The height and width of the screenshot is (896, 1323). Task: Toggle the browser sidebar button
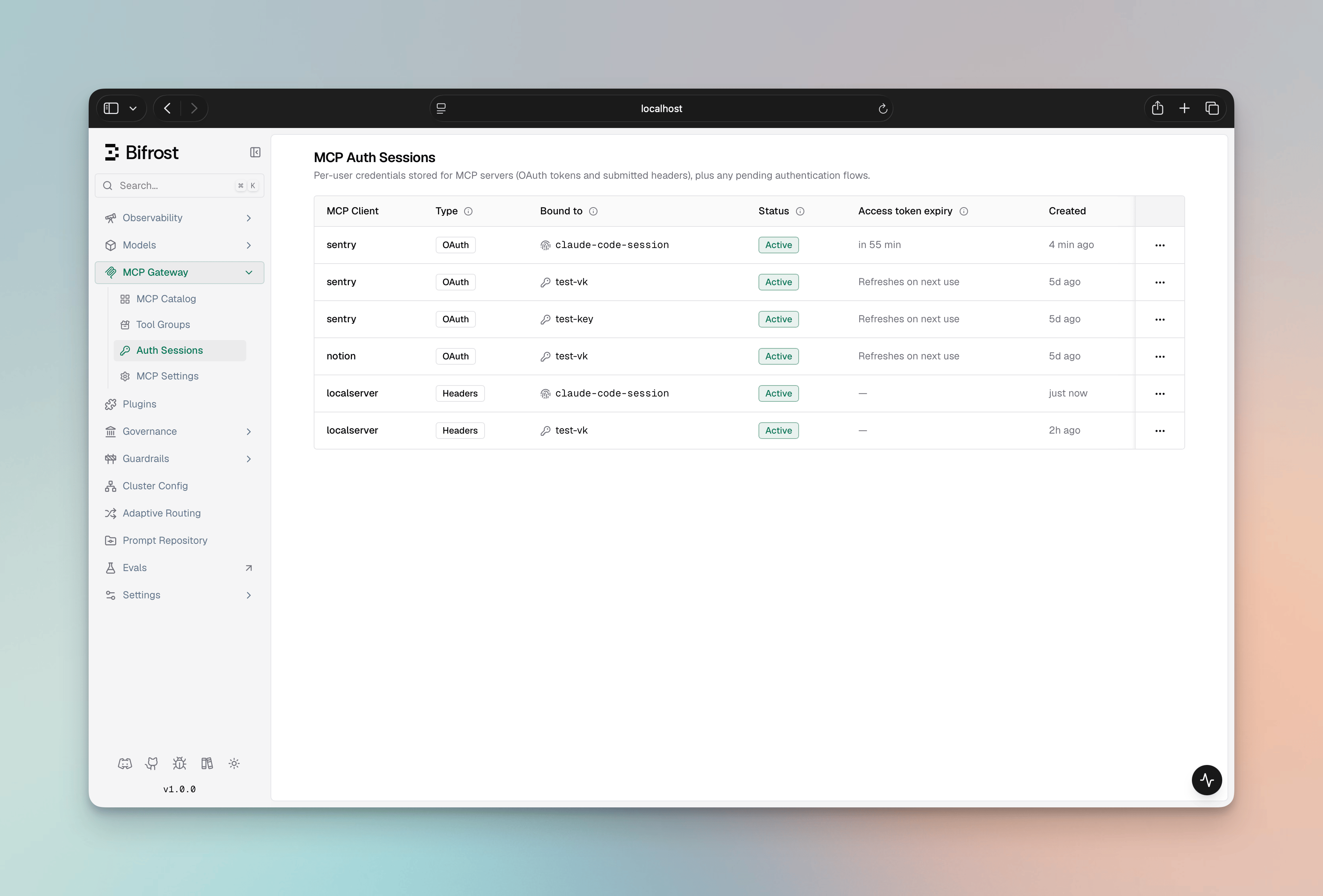tap(111, 108)
